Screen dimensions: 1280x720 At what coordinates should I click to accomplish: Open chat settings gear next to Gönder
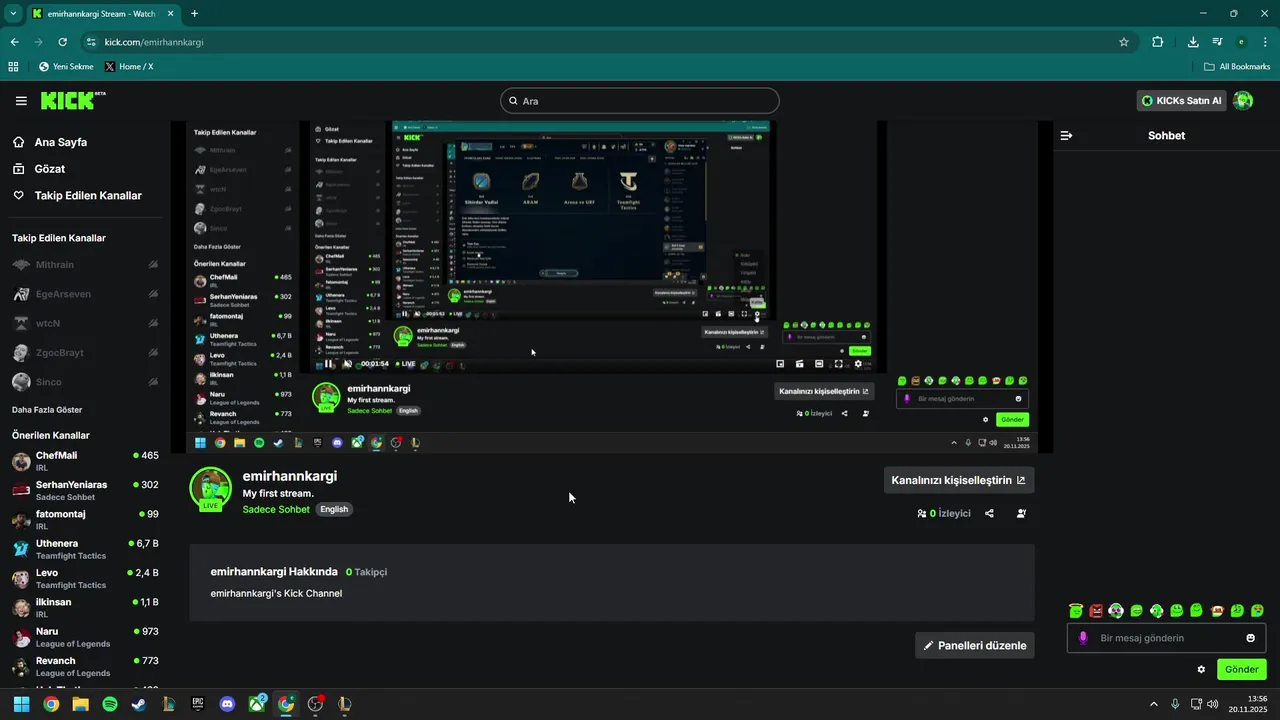pyautogui.click(x=1201, y=670)
